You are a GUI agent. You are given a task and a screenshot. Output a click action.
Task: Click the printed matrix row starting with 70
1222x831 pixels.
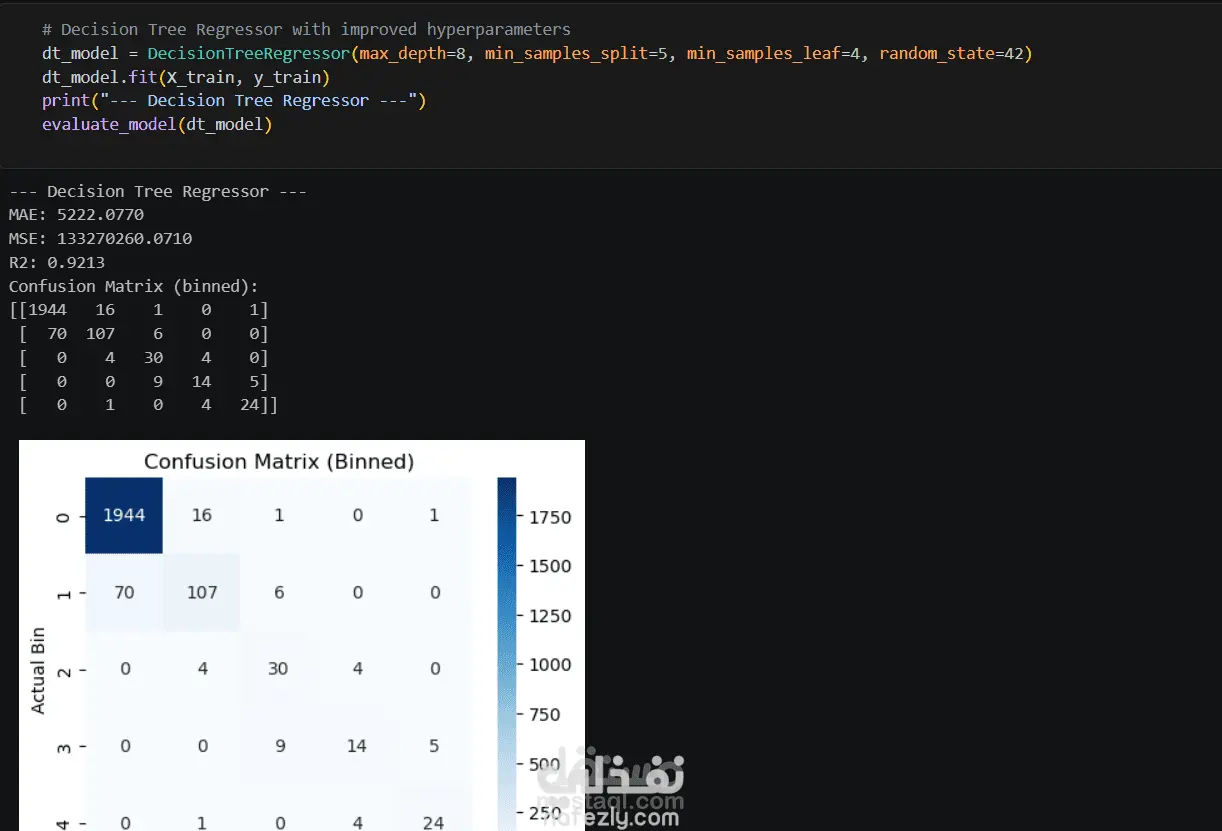(x=144, y=334)
